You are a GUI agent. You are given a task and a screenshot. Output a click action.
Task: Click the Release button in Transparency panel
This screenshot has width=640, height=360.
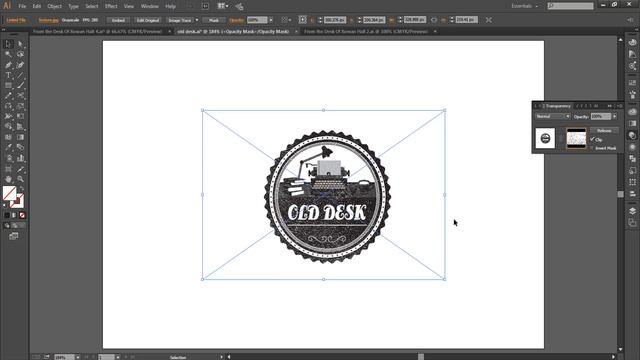click(604, 131)
